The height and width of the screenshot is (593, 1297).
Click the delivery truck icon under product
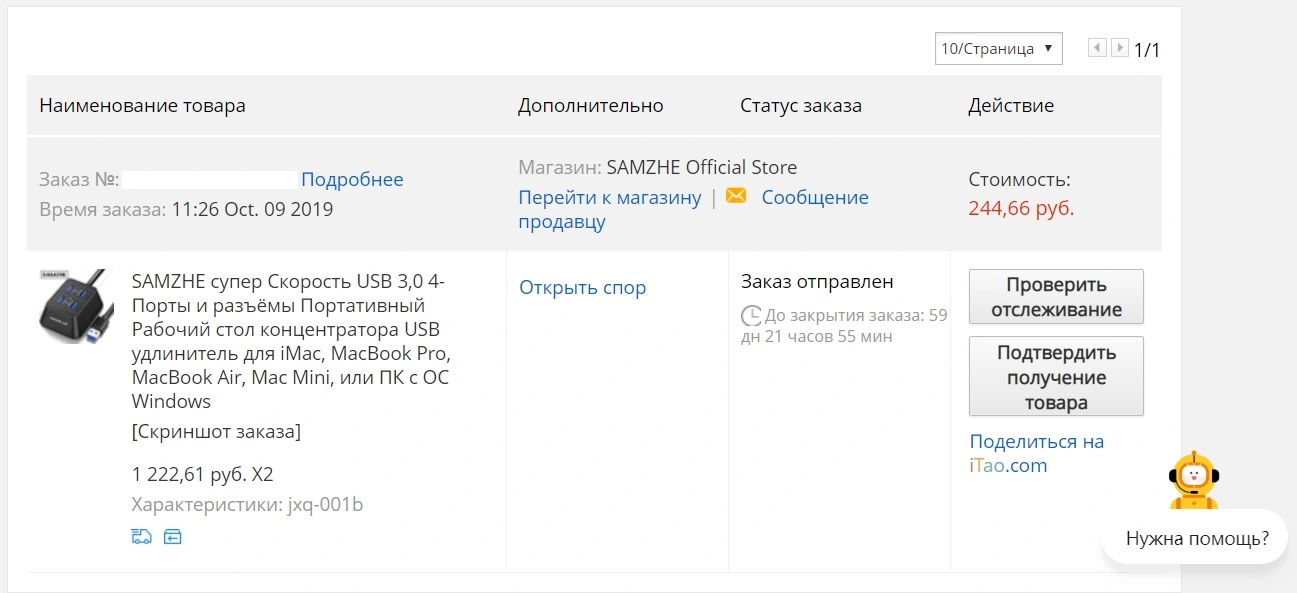[142, 537]
